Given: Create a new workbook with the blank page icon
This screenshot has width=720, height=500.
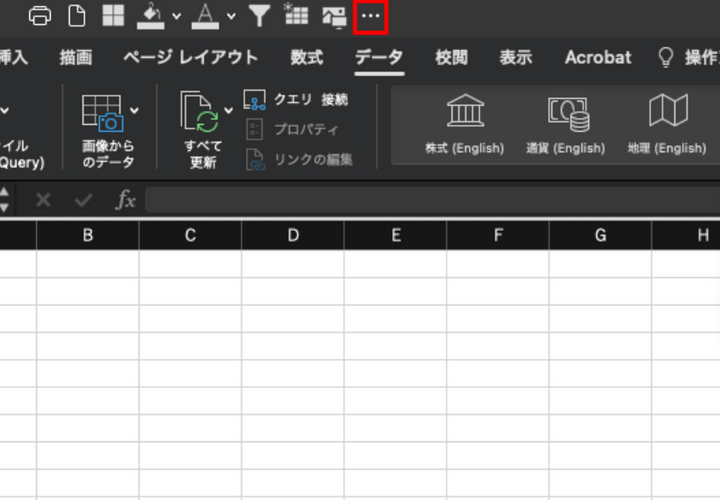Looking at the screenshot, I should point(77,16).
